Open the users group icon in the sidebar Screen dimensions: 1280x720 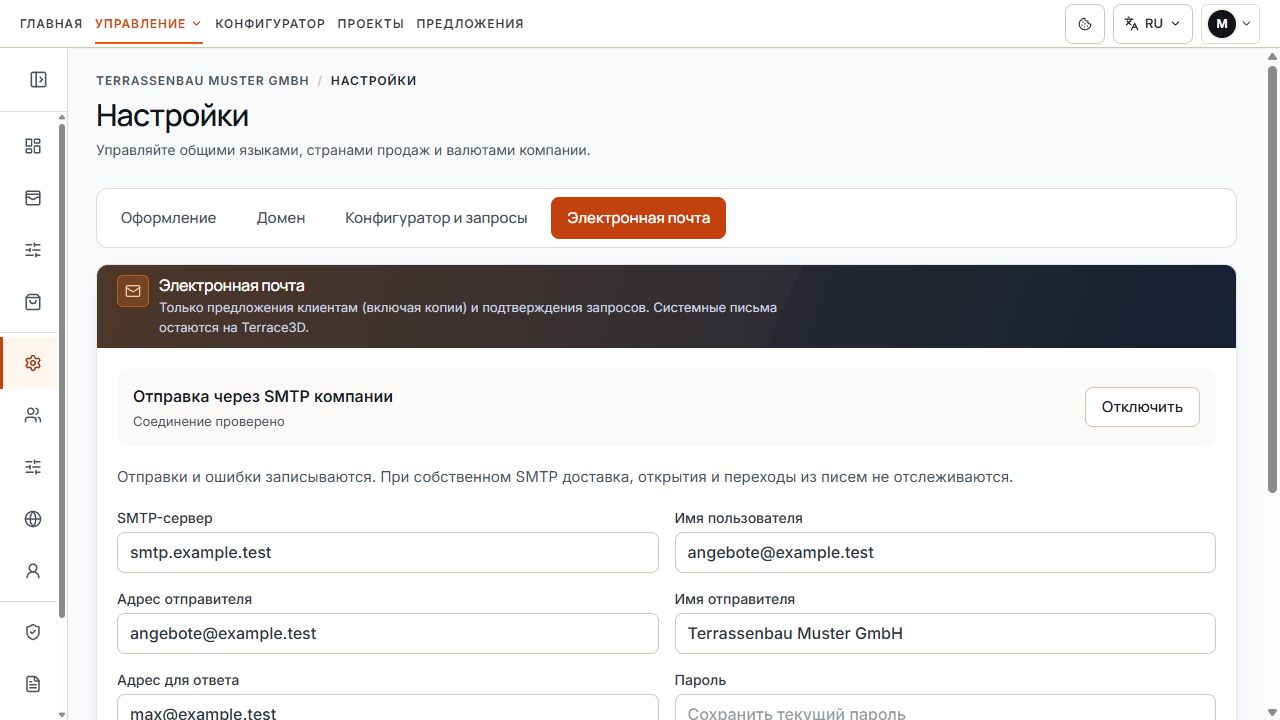(x=33, y=415)
